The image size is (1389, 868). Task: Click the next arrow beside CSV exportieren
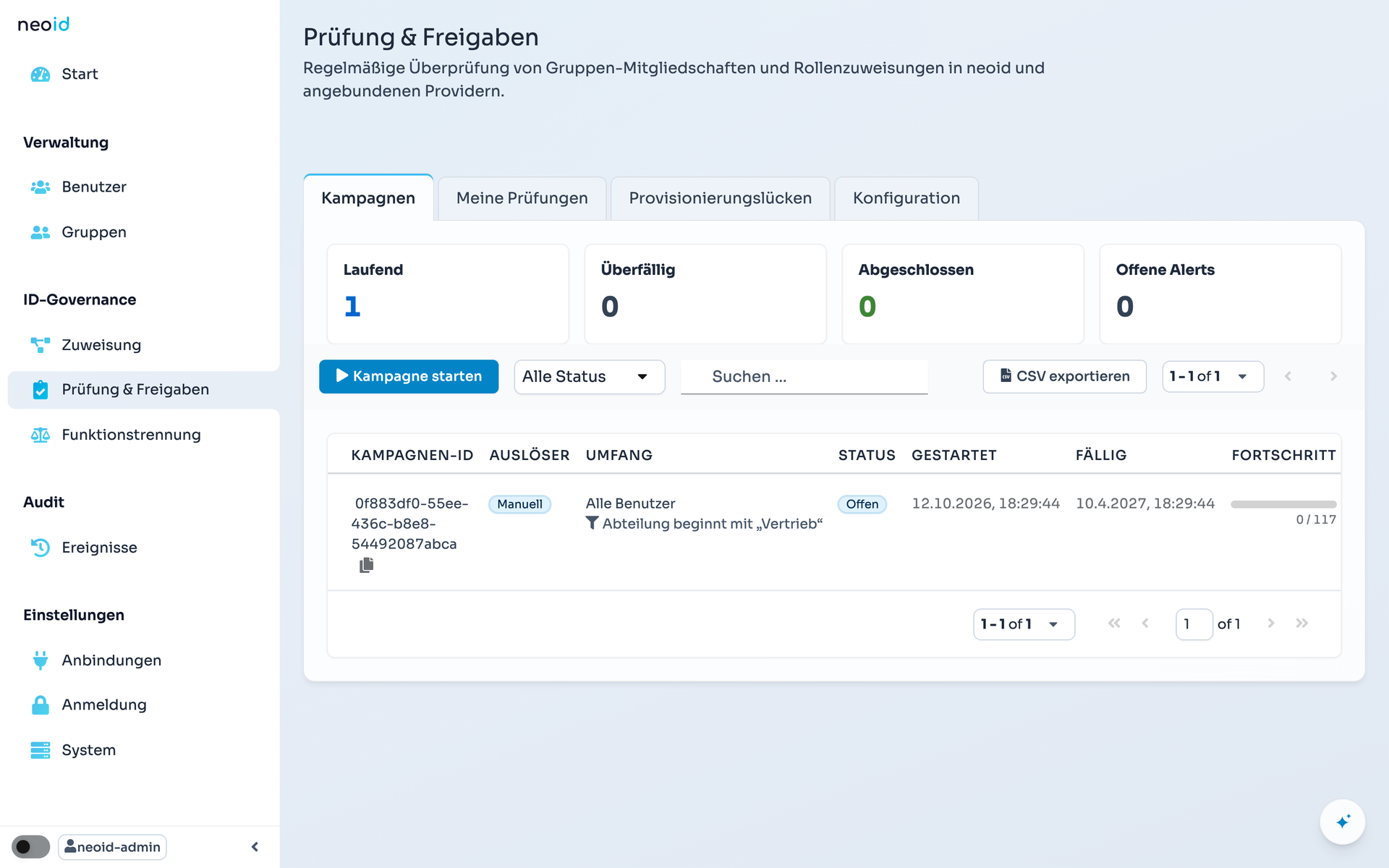[1333, 376]
